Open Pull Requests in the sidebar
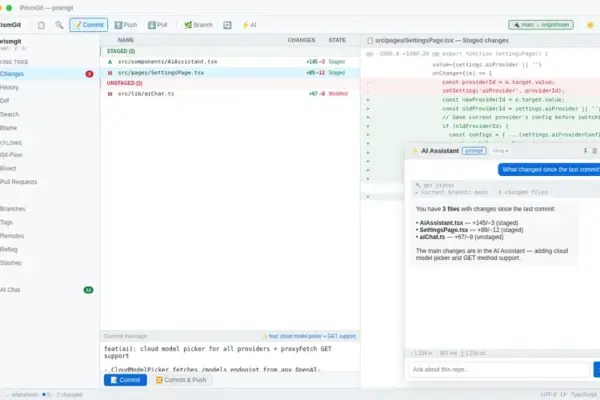The height and width of the screenshot is (400, 600). click(48, 182)
